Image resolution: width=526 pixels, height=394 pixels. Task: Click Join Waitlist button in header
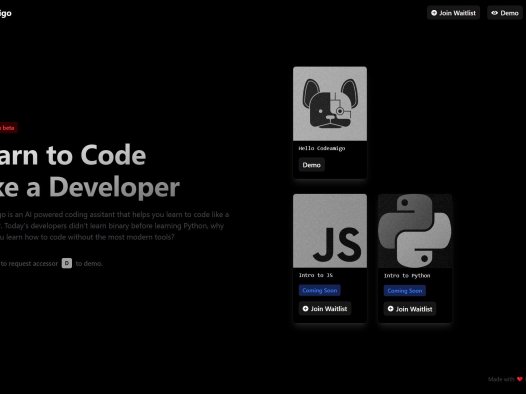click(453, 13)
